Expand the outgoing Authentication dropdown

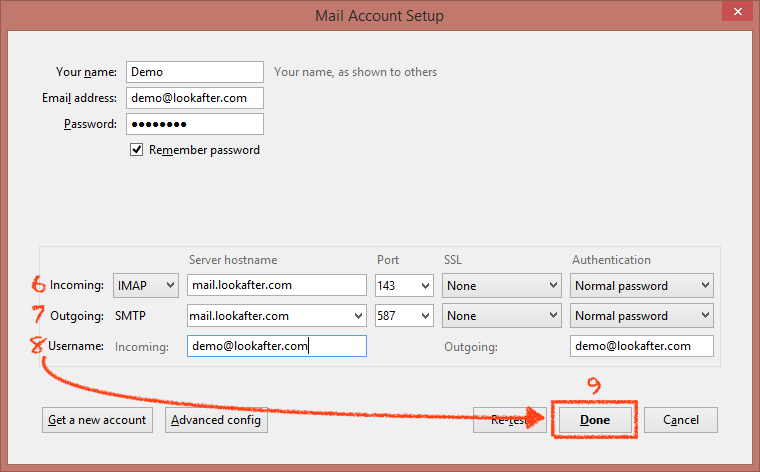[x=641, y=316]
